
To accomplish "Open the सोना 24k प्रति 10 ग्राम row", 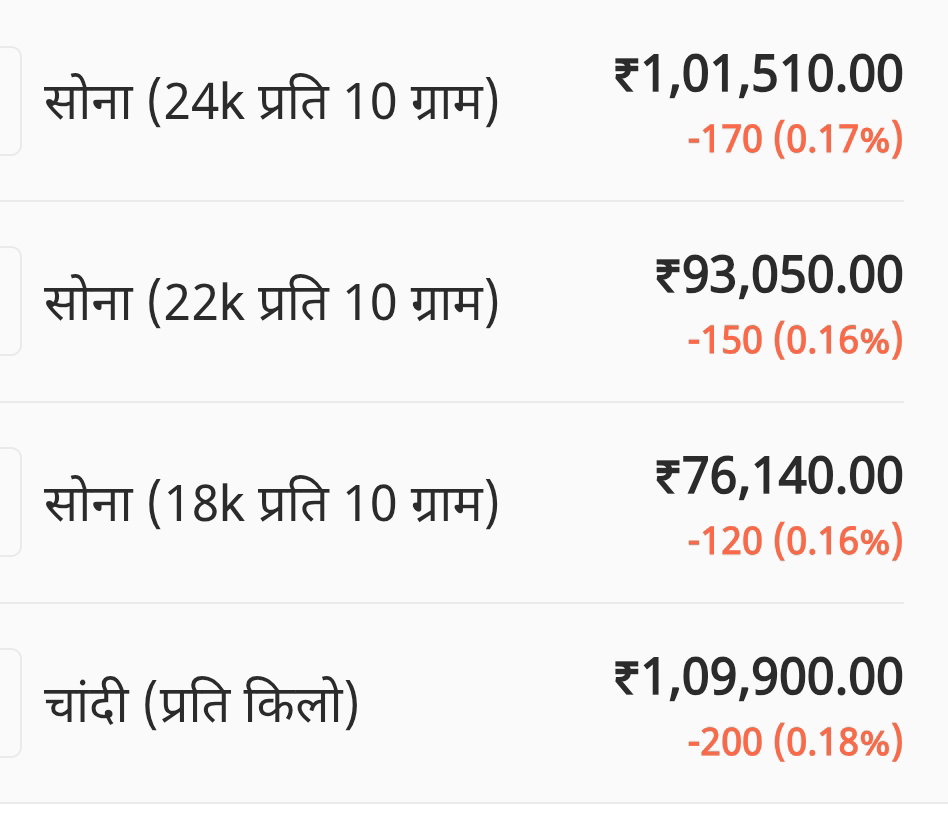I will pyautogui.click(x=452, y=102).
